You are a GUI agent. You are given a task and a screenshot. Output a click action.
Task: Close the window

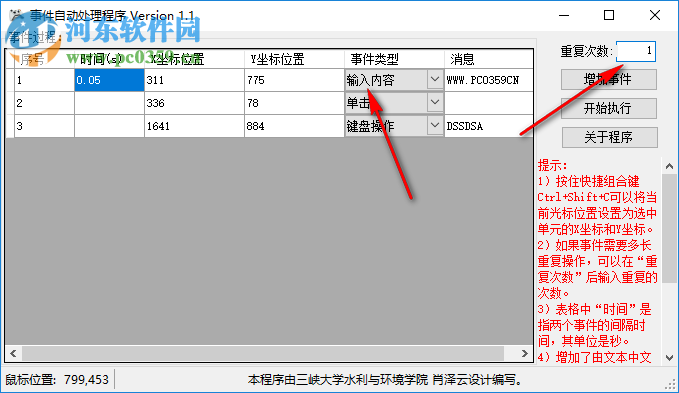pyautogui.click(x=655, y=16)
